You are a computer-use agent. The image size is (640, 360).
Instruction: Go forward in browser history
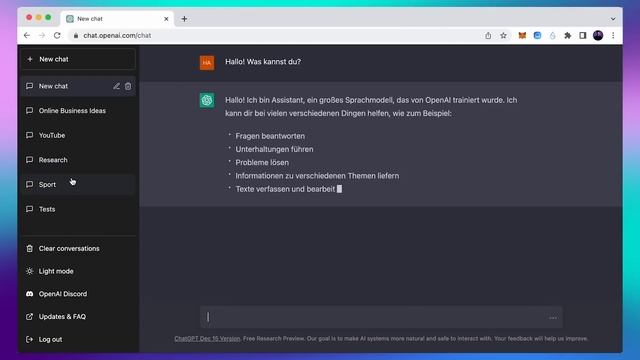[42, 36]
